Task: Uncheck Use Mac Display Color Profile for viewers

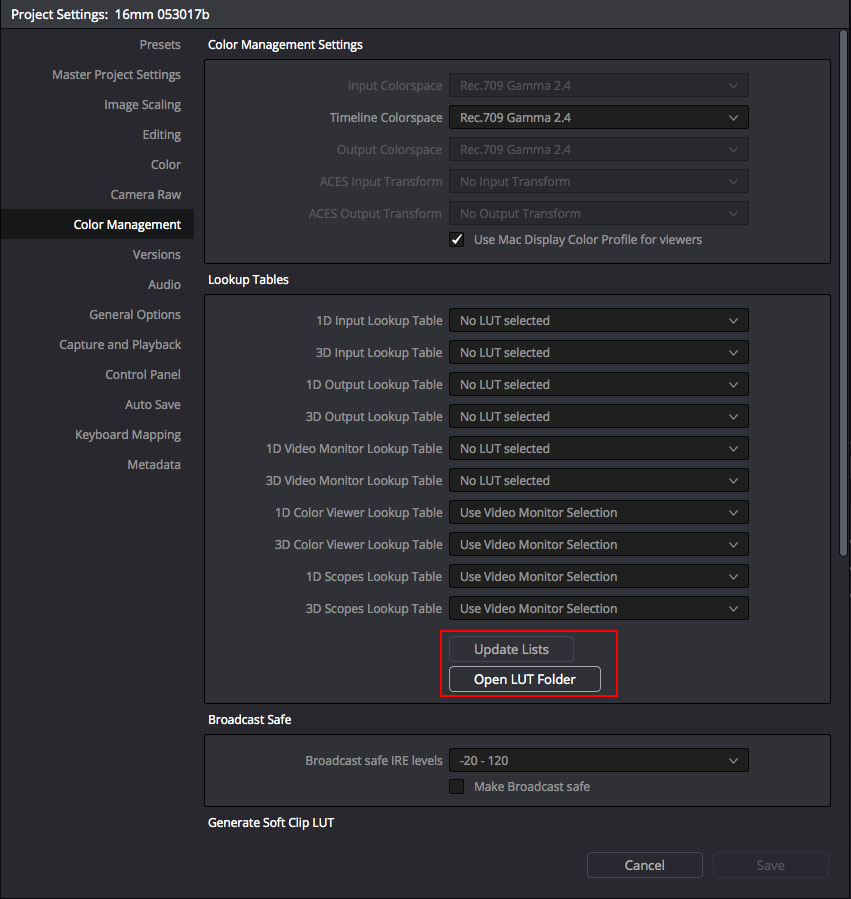Action: point(457,239)
